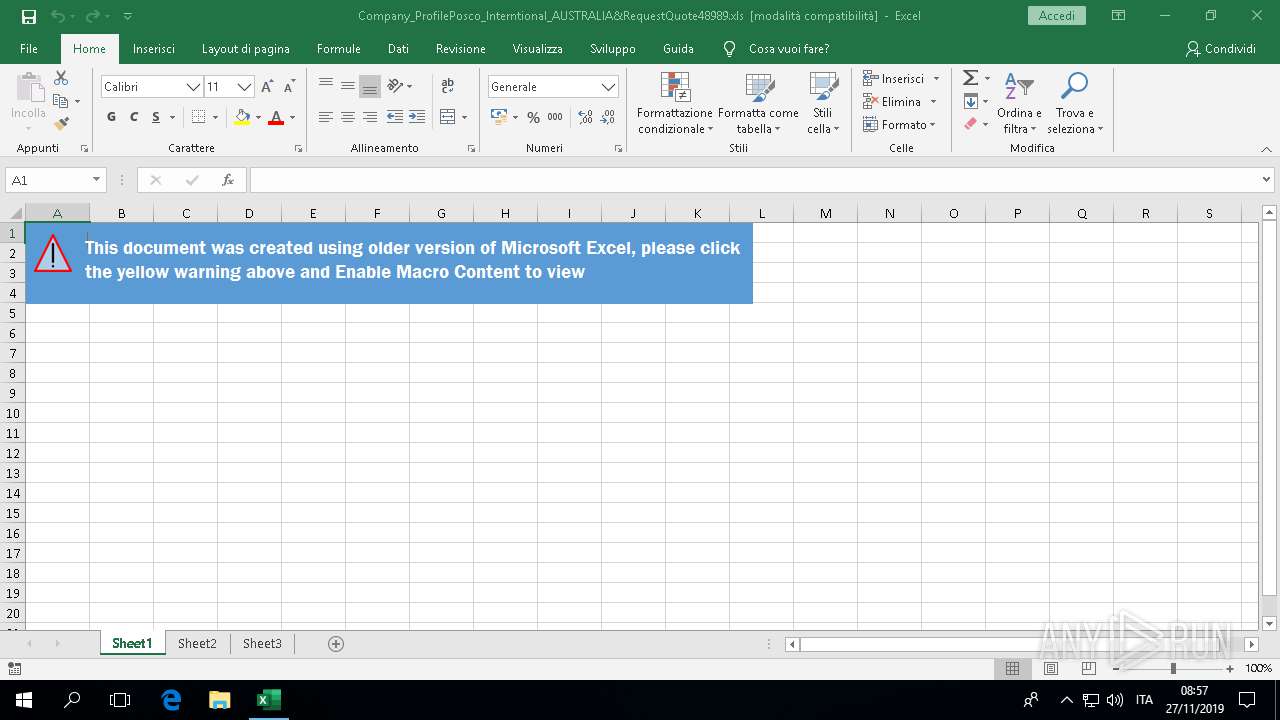Screen dimensions: 1280x720
Task: Switch to Page Break Preview icon
Action: click(1089, 668)
